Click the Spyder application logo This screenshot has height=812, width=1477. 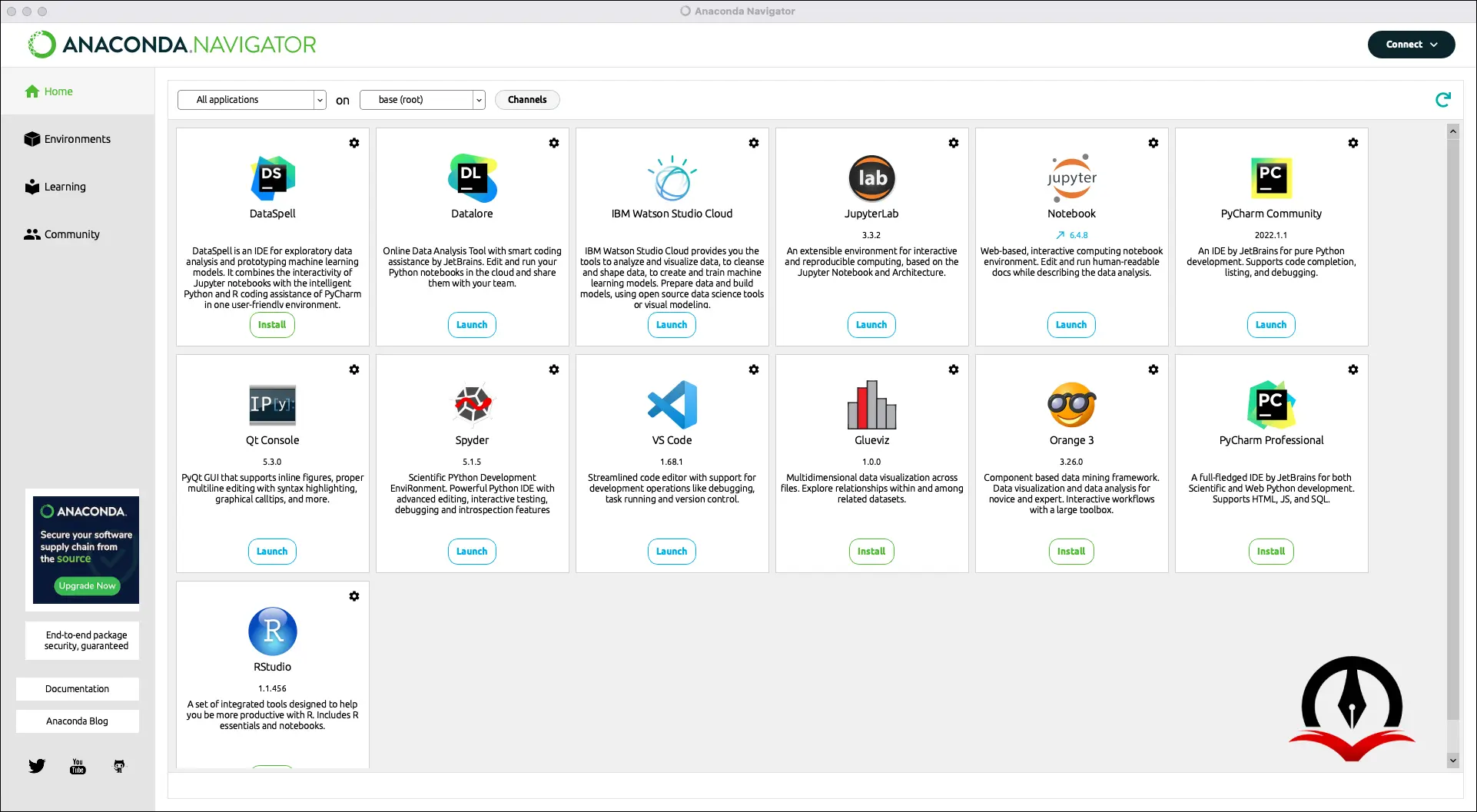[x=473, y=404]
